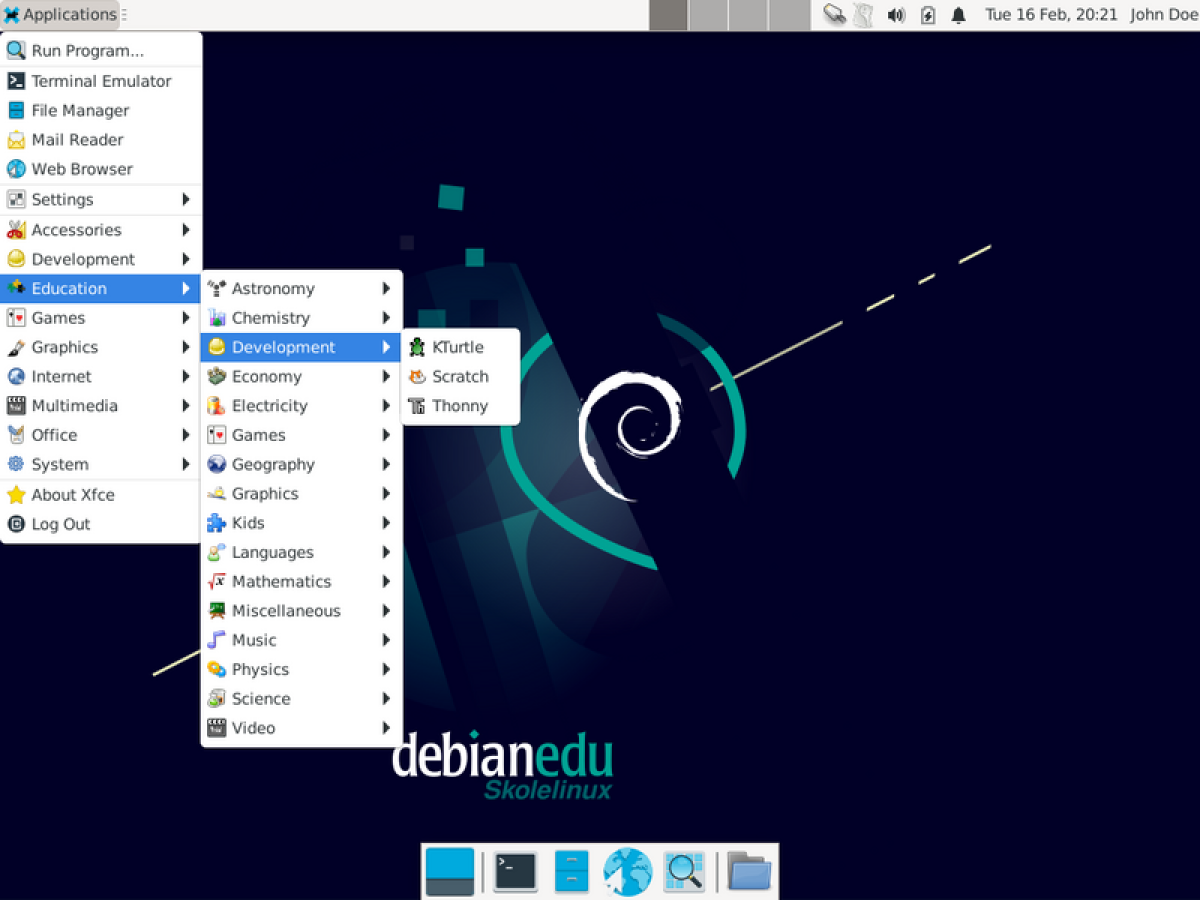The width and height of the screenshot is (1200, 900).
Task: Click the Languages icon
Action: (x=216, y=552)
